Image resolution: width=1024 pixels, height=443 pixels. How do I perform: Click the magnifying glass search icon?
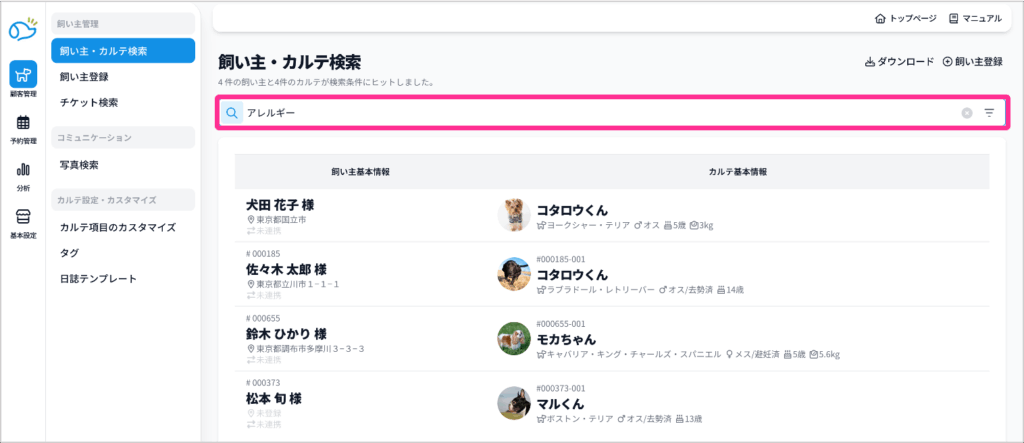(x=232, y=113)
